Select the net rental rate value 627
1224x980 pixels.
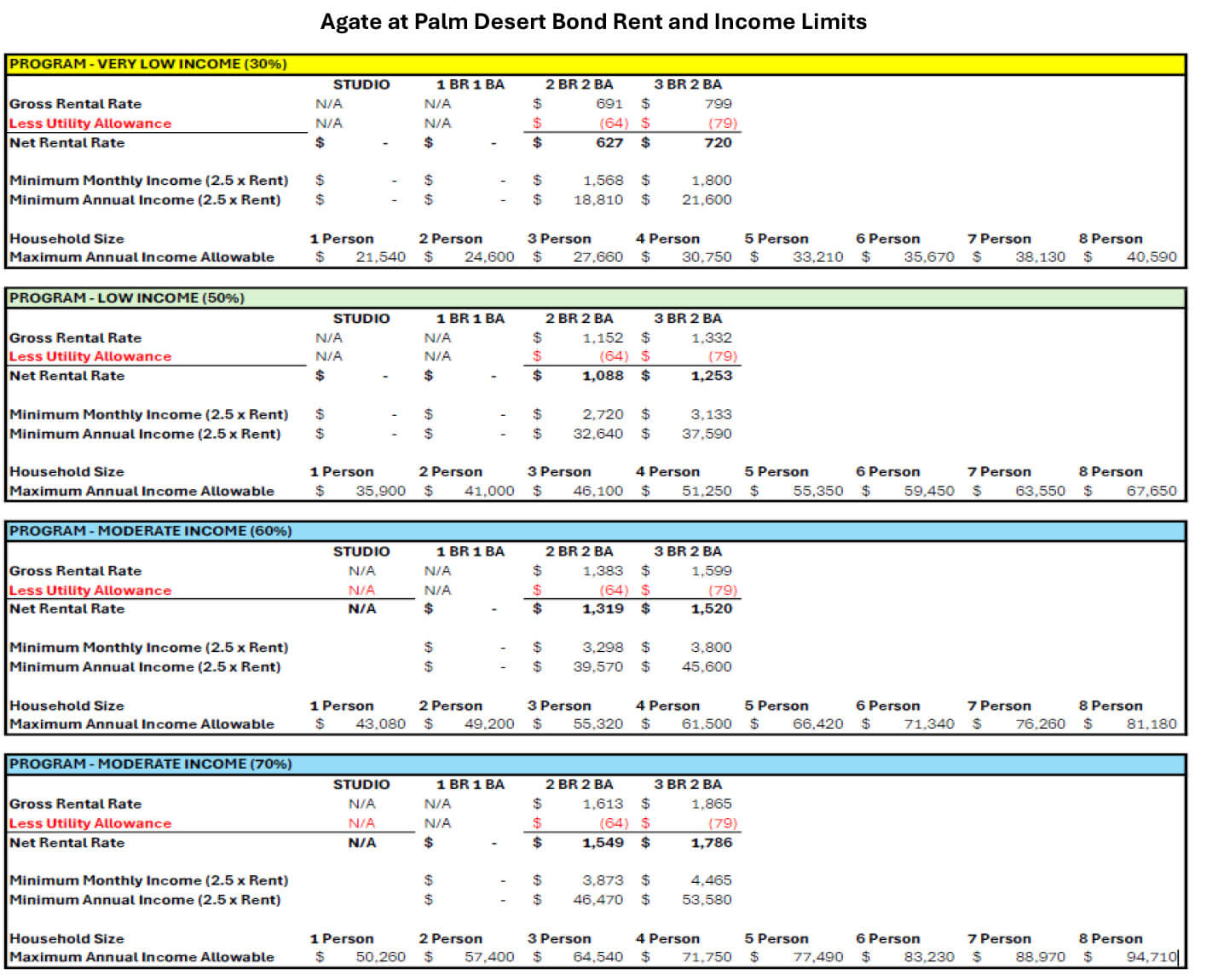[x=609, y=143]
